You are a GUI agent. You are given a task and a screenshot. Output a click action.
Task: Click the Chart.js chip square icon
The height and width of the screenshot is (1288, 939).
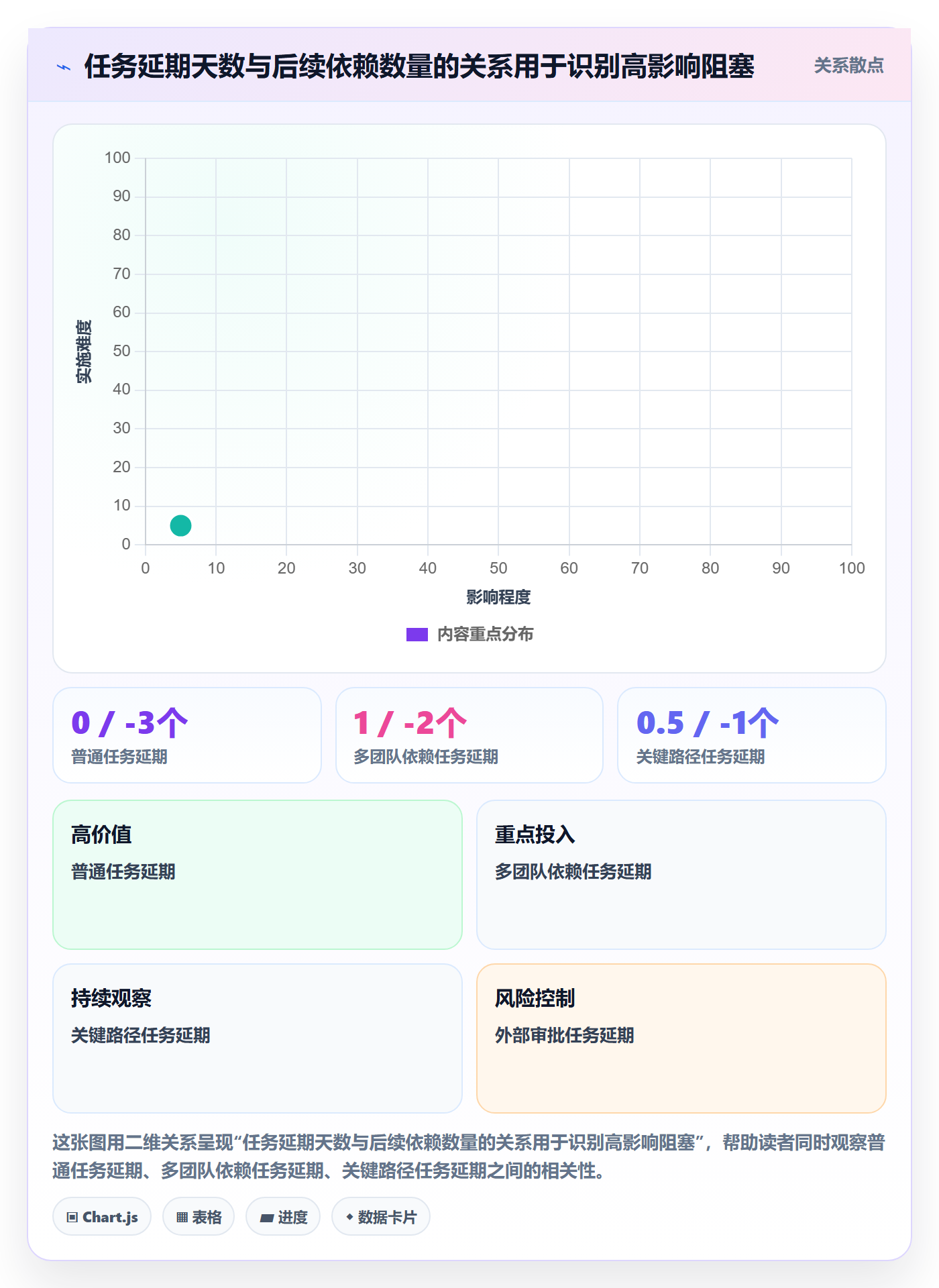pyautogui.click(x=72, y=1218)
